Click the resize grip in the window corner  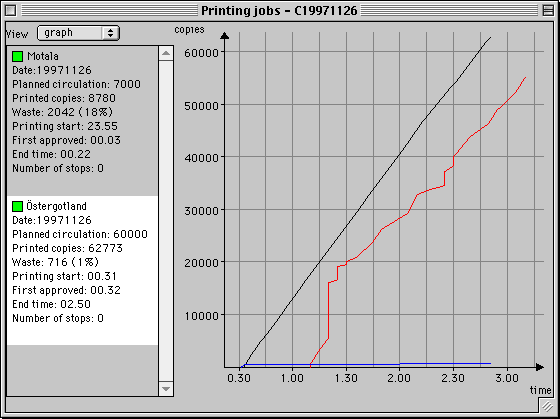547,406
